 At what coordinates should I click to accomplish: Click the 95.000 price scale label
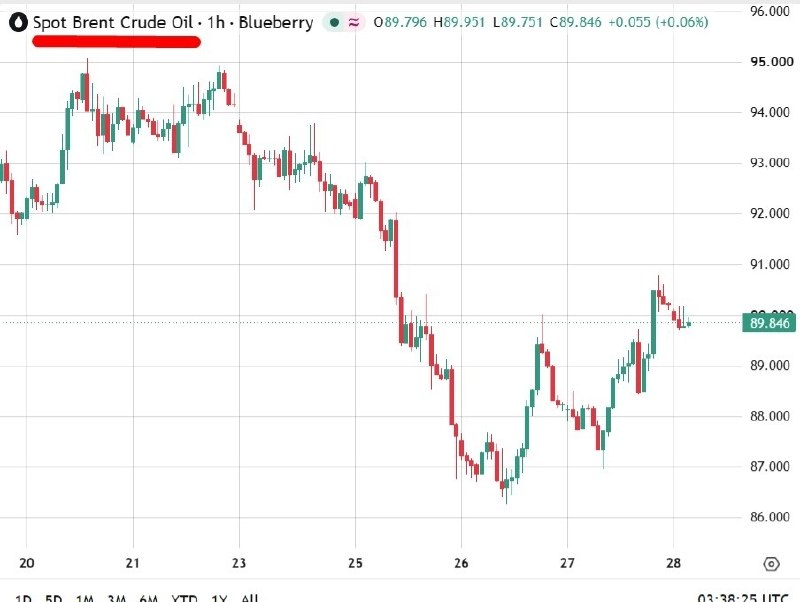point(771,62)
